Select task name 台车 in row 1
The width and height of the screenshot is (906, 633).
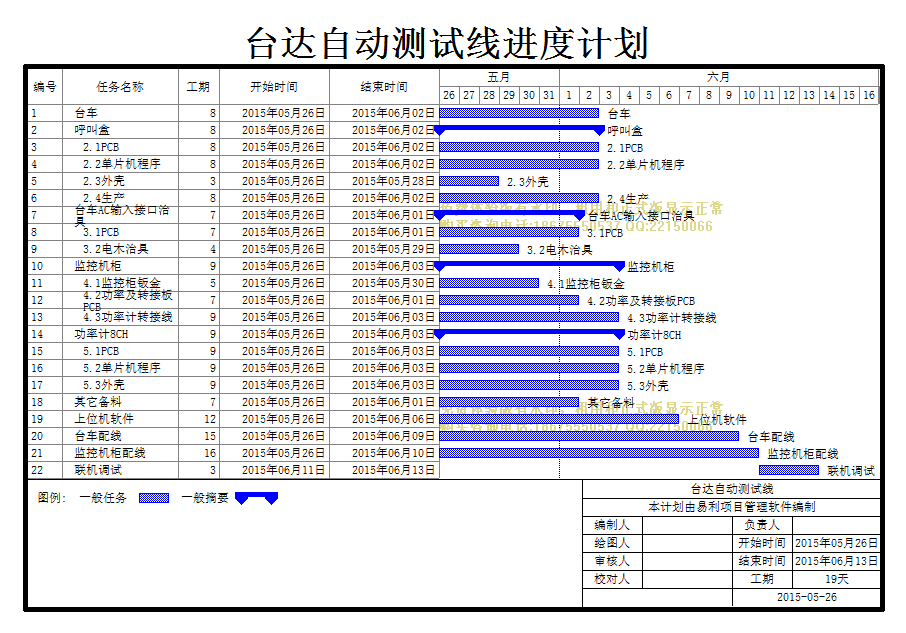tap(86, 113)
